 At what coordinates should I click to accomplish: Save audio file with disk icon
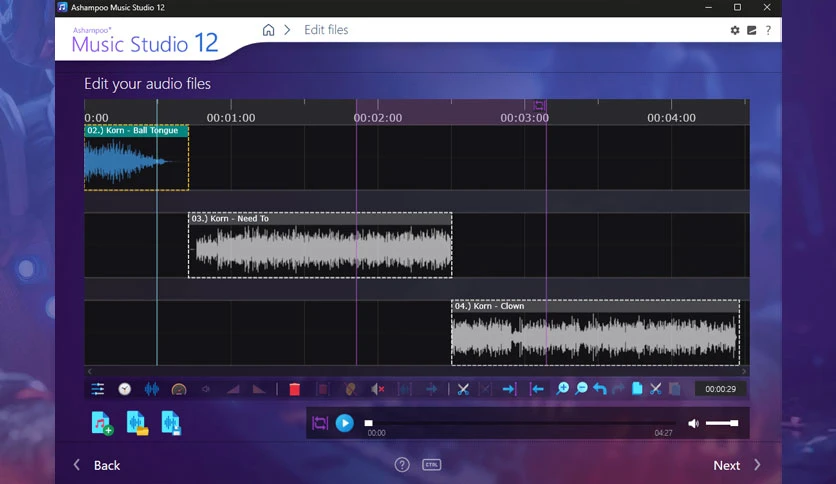171,423
